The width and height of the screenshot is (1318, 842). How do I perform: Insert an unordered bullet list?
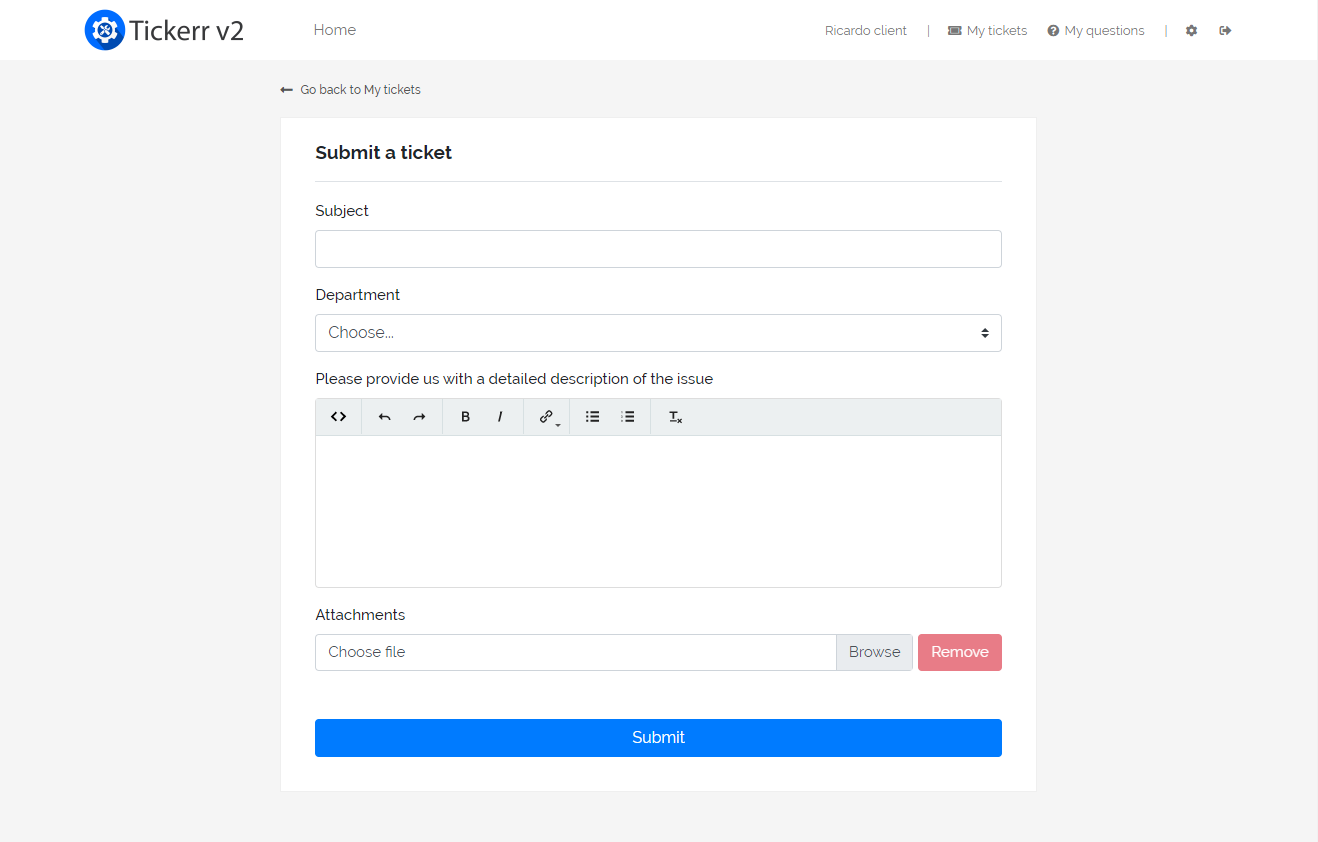592,416
